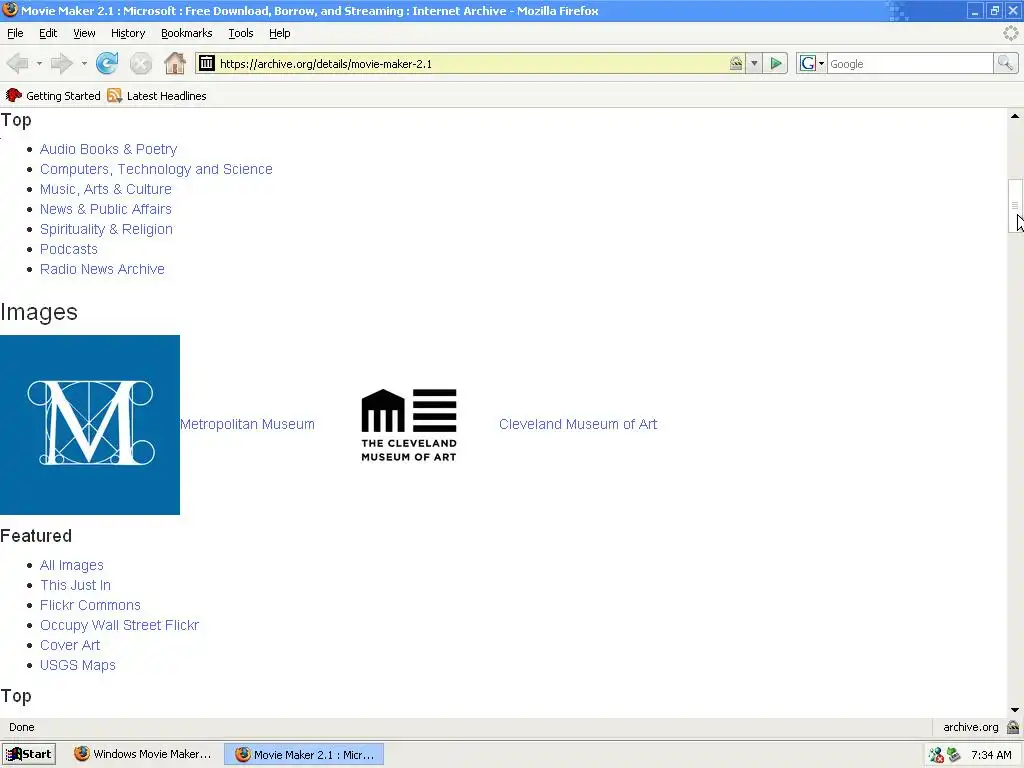1024x768 pixels.
Task: Open the Windows Start menu
Action: (29, 754)
